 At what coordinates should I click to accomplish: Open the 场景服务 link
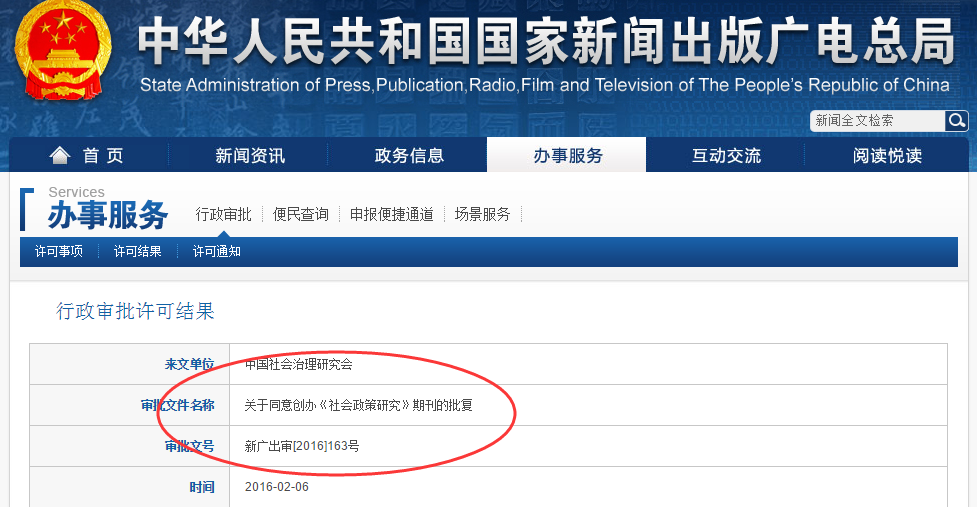tap(482, 214)
